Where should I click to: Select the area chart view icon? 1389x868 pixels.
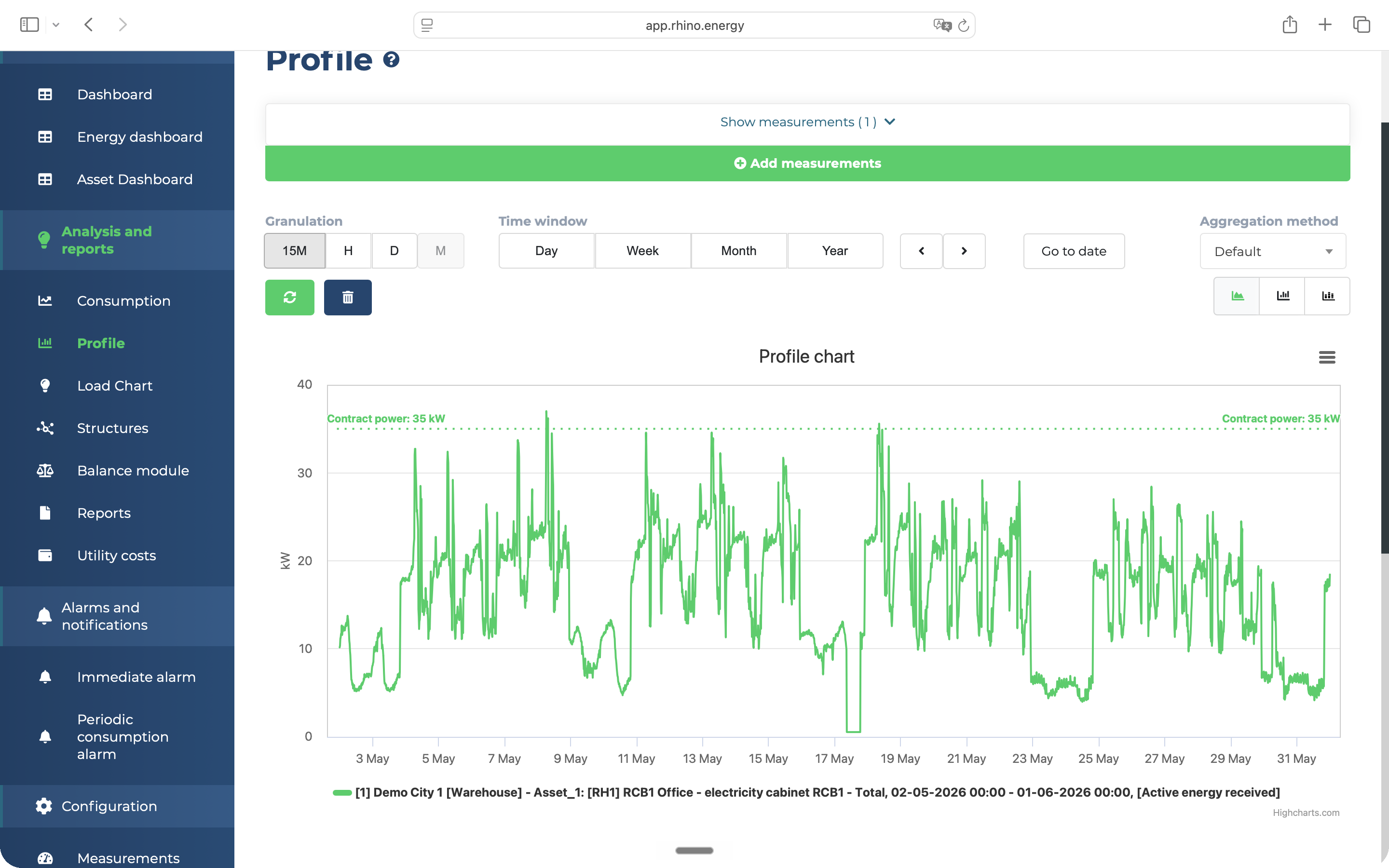click(x=1237, y=296)
